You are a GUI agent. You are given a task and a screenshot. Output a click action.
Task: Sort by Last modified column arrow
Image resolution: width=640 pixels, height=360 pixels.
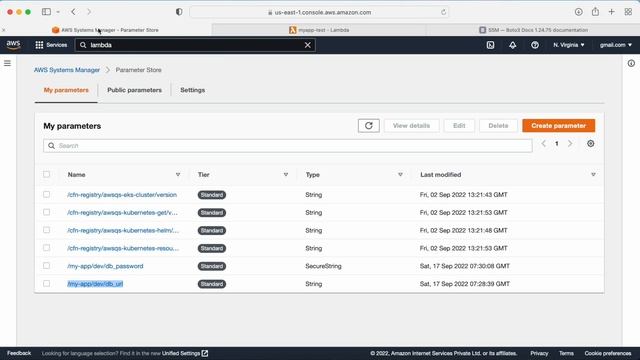593,175
